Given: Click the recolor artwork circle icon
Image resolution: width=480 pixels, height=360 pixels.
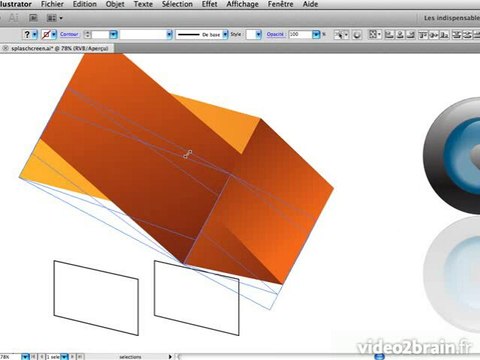Looking at the screenshot, I should tap(357, 35).
